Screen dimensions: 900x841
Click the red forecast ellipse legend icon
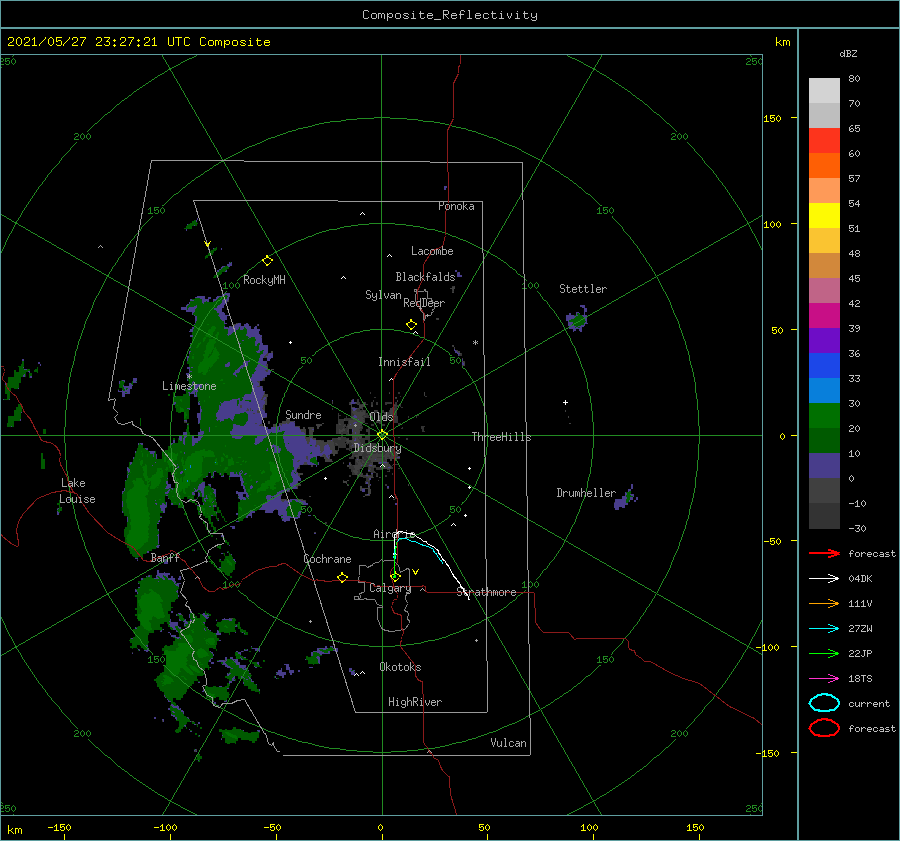coord(824,728)
